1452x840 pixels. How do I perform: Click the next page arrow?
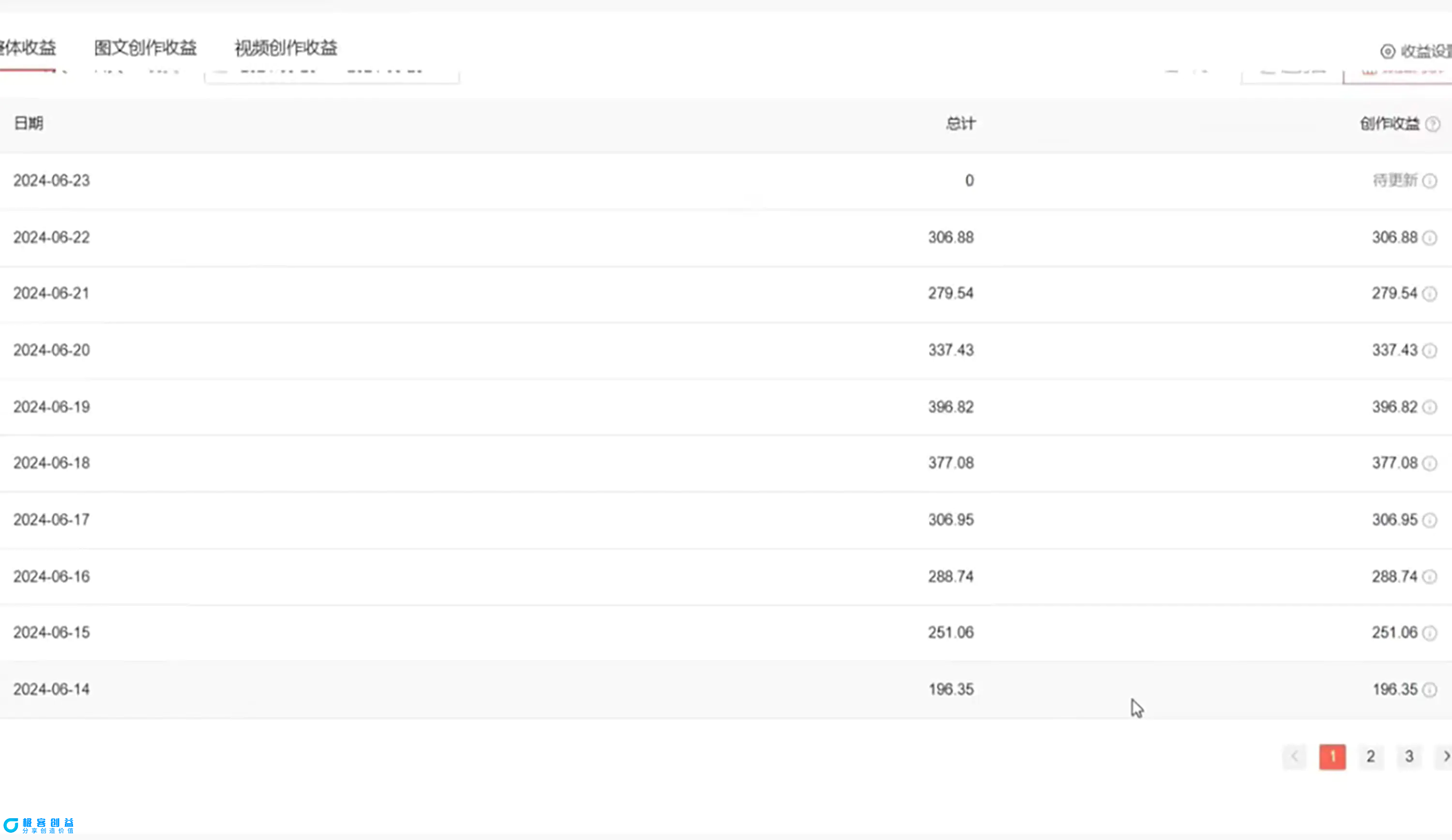click(x=1445, y=756)
